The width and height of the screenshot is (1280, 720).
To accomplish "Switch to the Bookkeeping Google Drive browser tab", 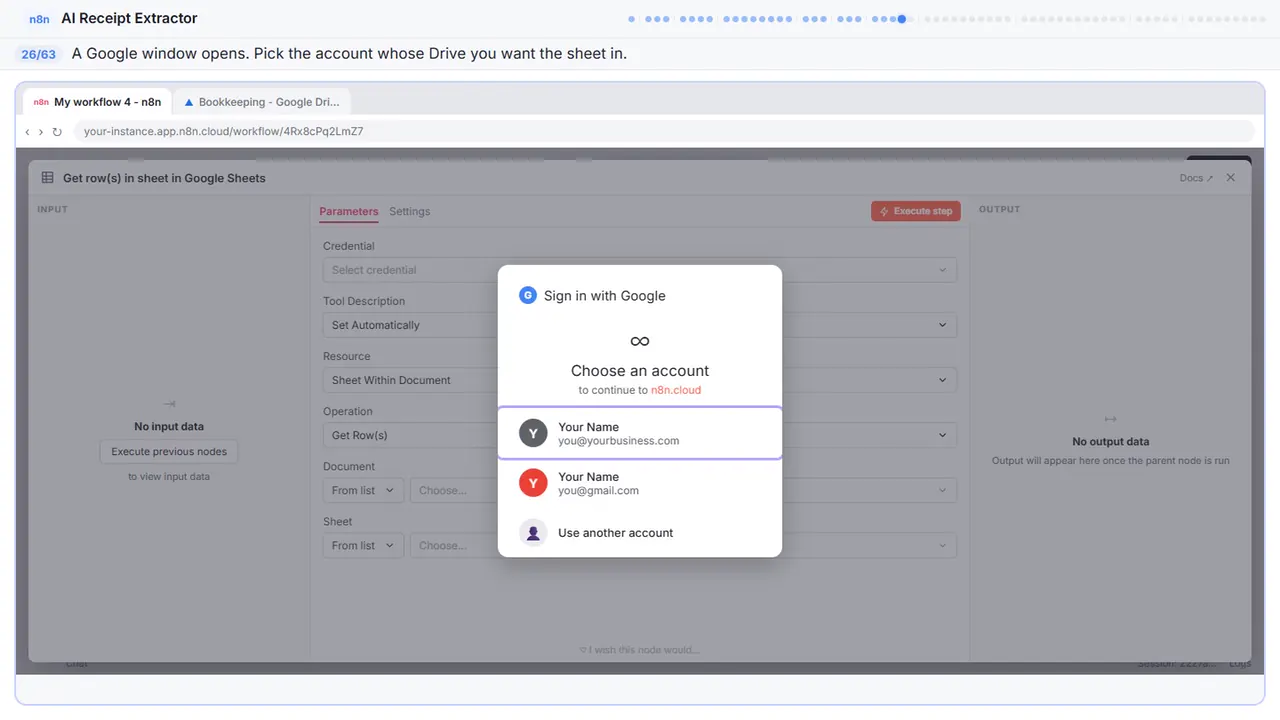I will (x=262, y=102).
